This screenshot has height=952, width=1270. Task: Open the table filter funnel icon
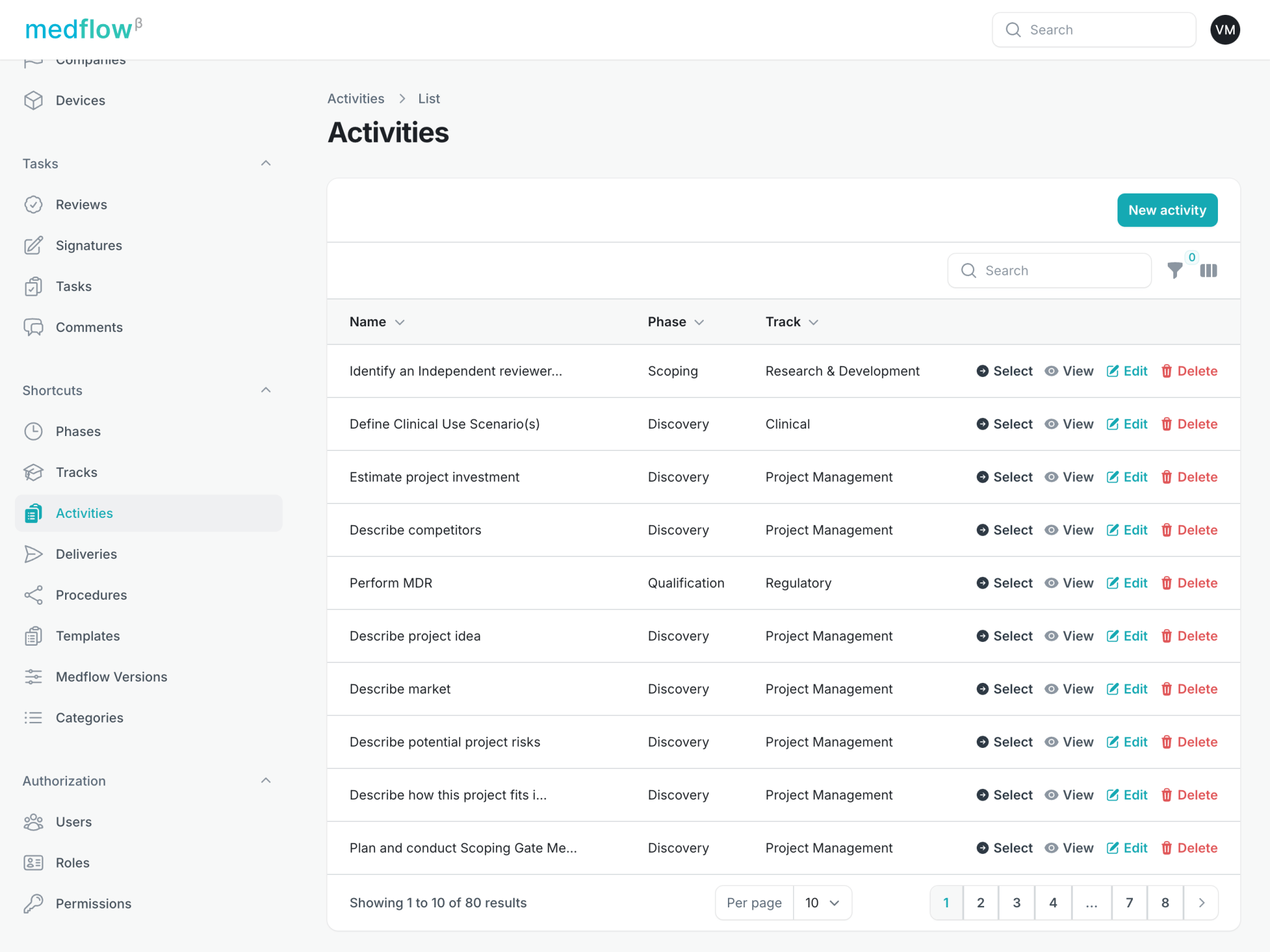tap(1175, 270)
